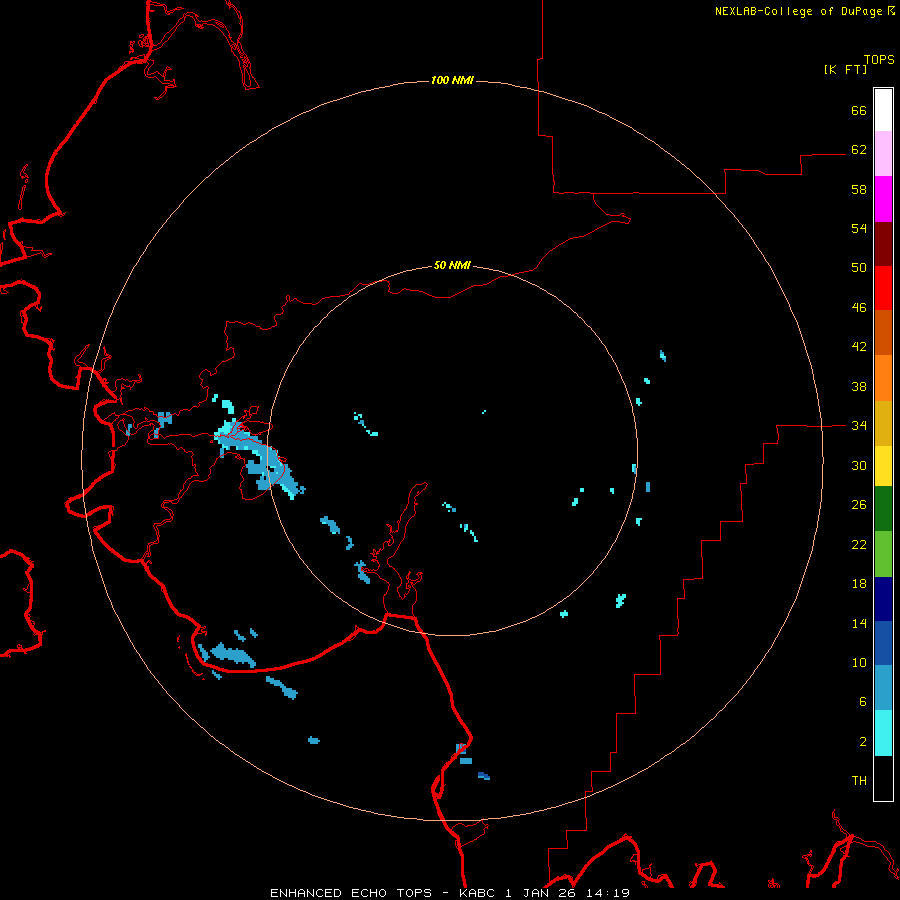The width and height of the screenshot is (900, 900).
Task: Click the magenta legend swatch
Action: pyautogui.click(x=883, y=199)
